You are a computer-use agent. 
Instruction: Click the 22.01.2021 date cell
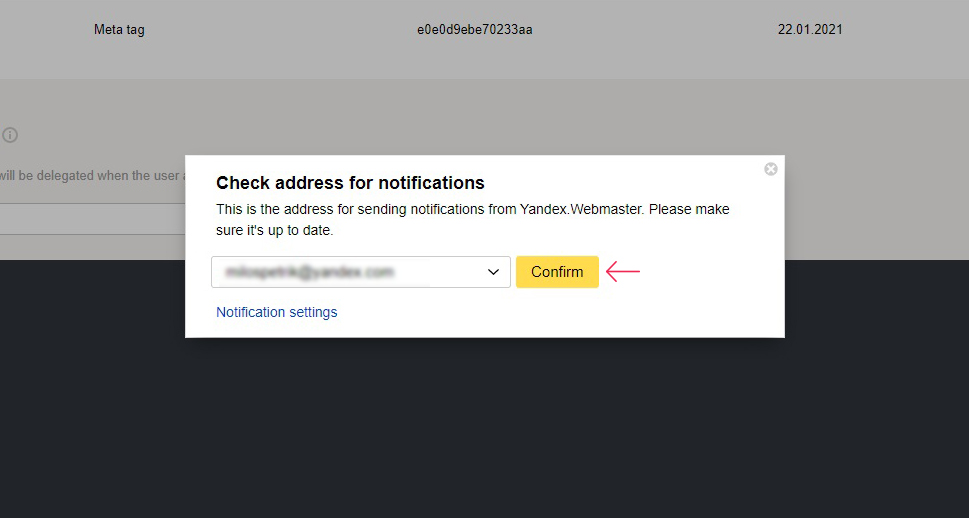coord(810,30)
